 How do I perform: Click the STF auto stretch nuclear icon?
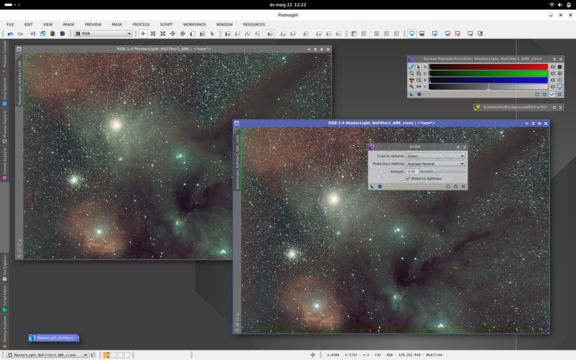tap(411, 80)
